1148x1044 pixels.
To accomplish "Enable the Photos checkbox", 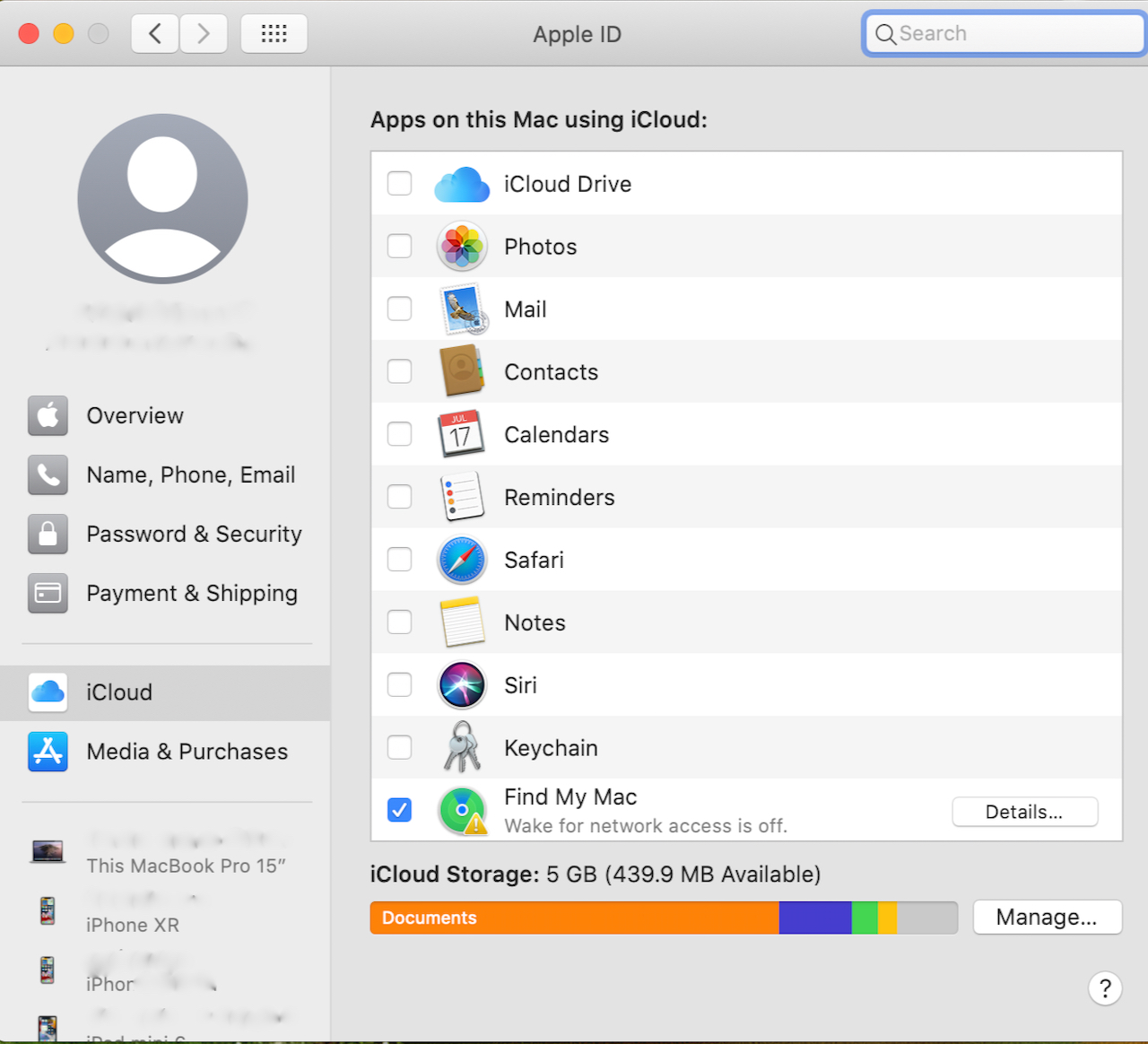I will pos(399,247).
